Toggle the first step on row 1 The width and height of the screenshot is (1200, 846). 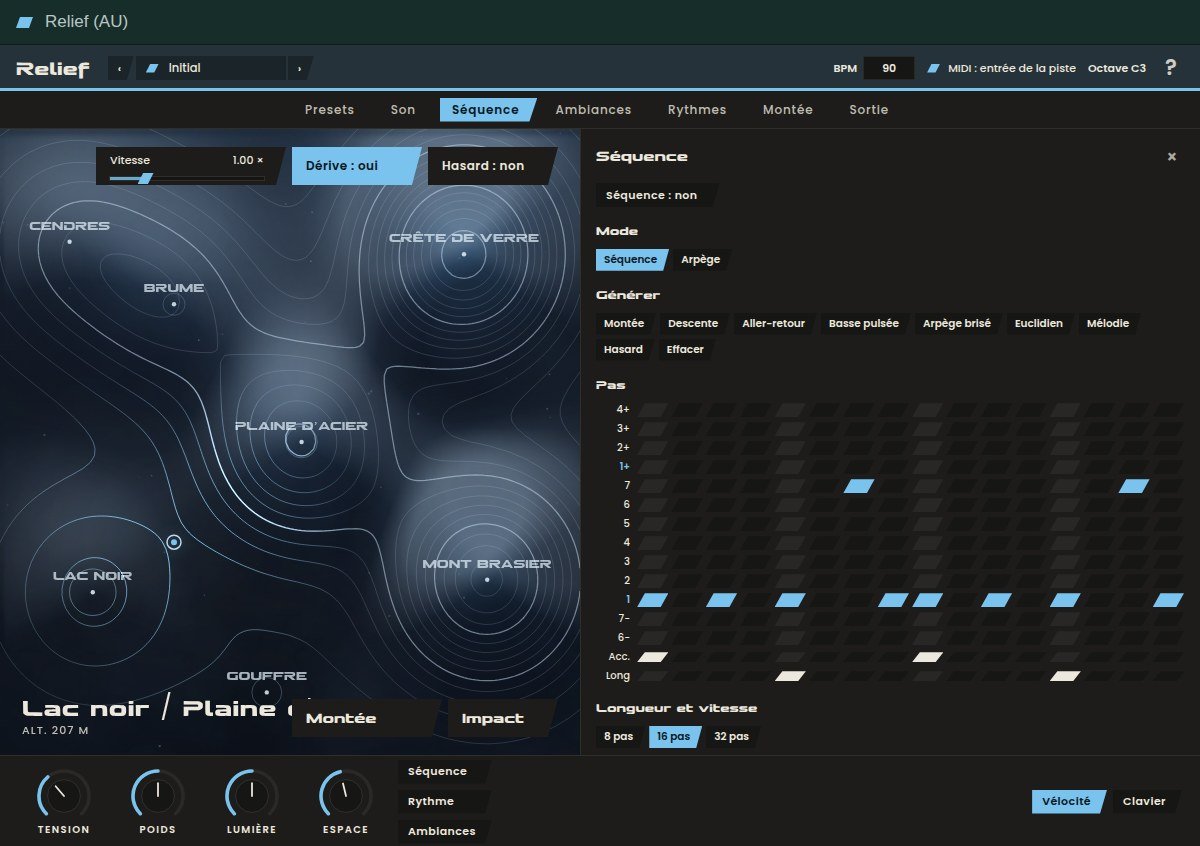[x=653, y=600]
